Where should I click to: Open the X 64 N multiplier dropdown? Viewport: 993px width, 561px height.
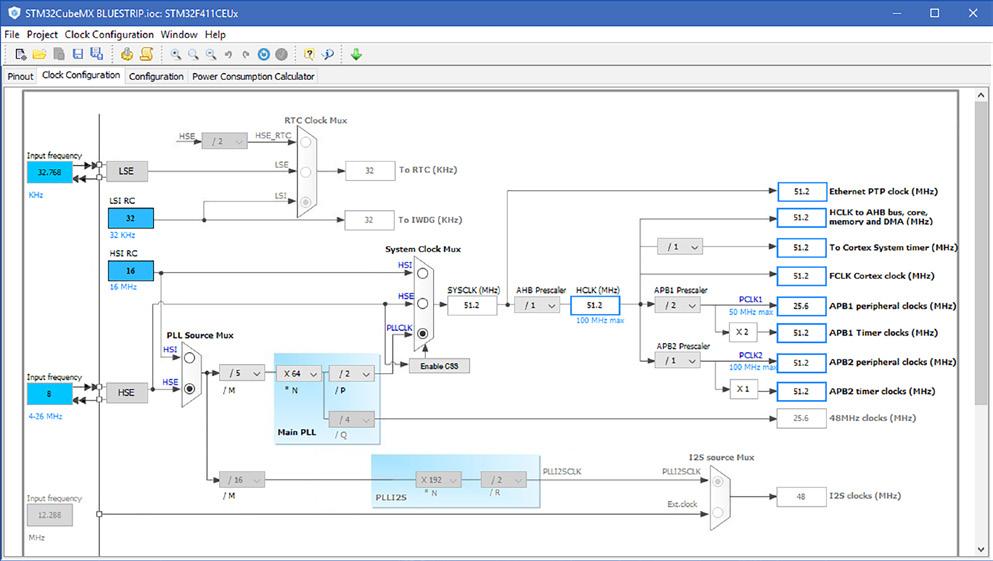click(298, 374)
